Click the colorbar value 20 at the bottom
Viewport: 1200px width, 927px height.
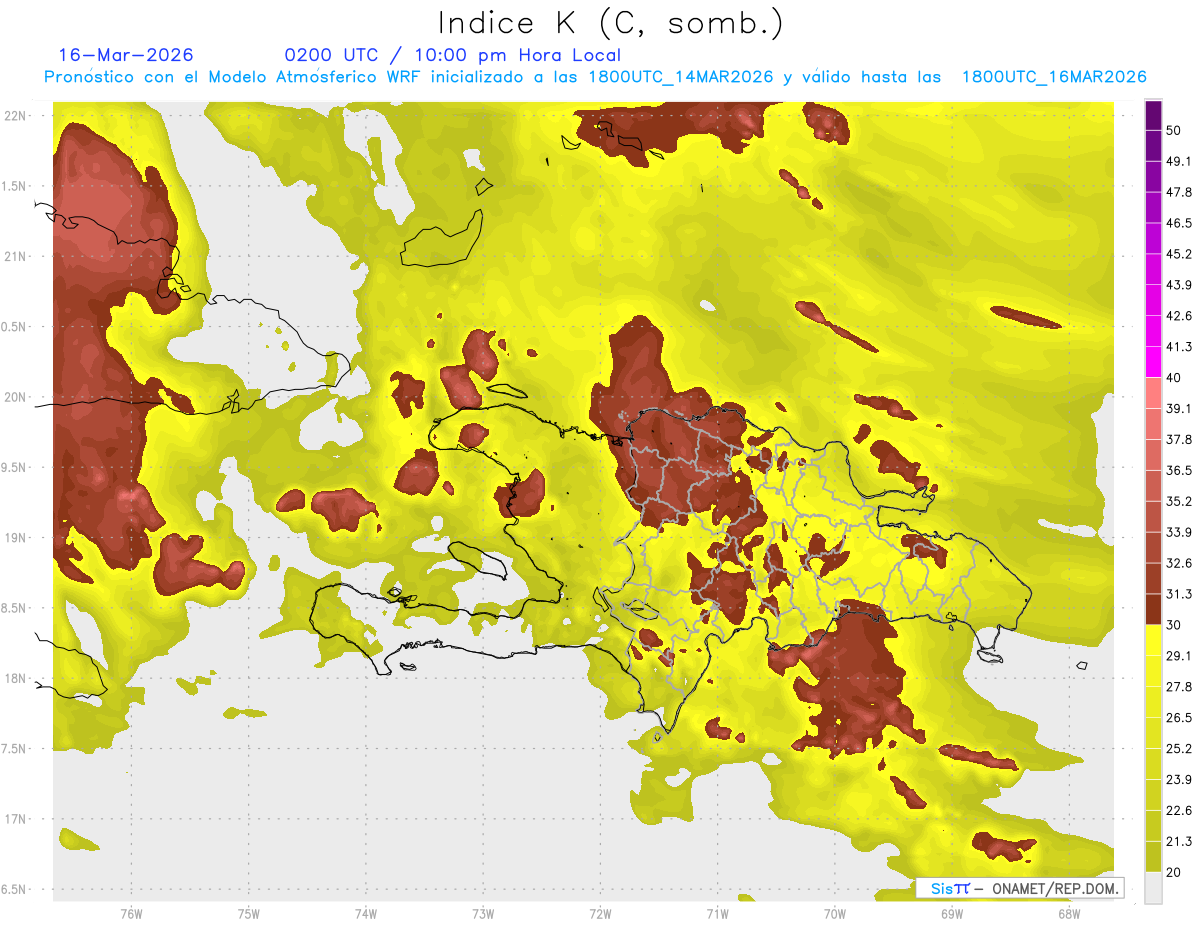click(x=1174, y=872)
